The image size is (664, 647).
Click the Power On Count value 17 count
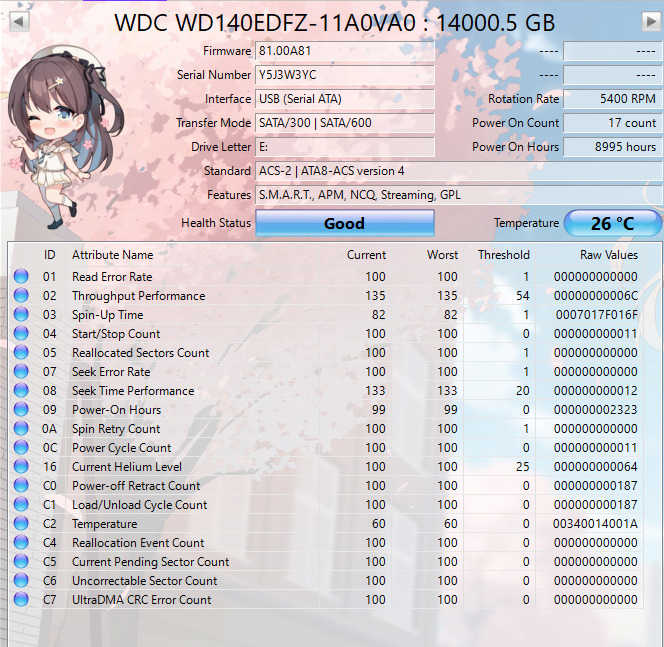point(612,123)
